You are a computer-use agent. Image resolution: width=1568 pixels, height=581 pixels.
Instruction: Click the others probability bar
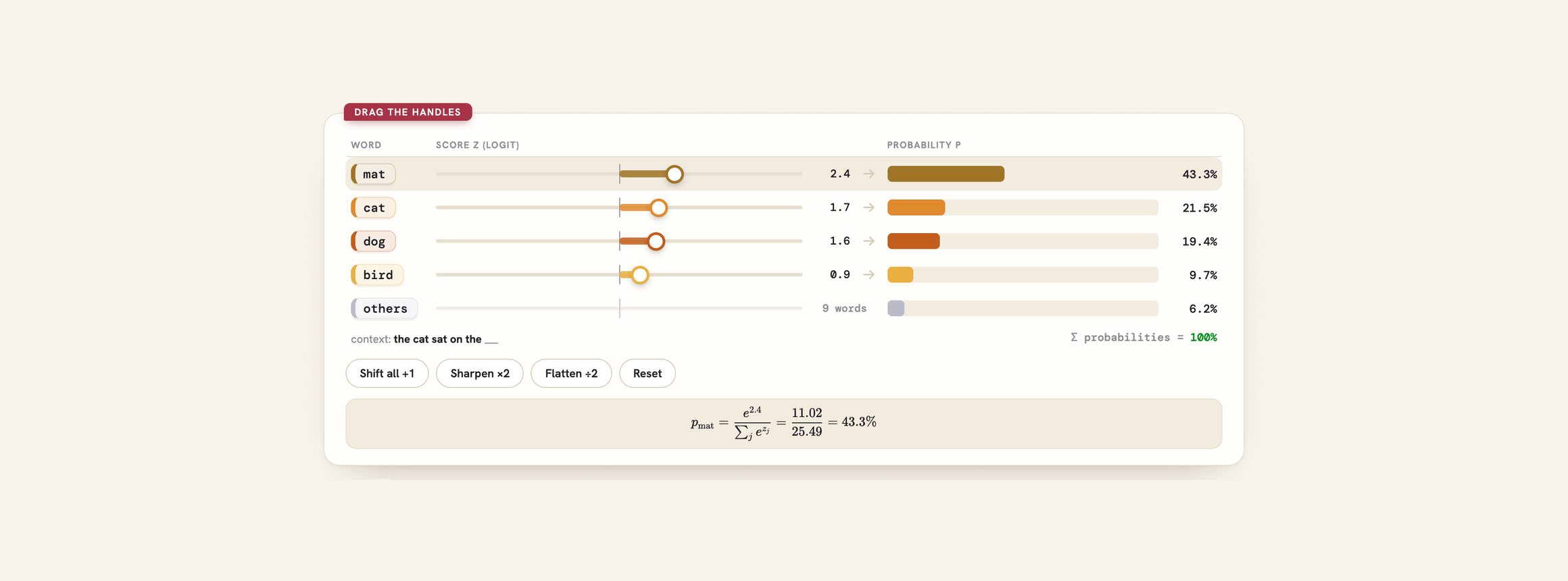click(1023, 309)
